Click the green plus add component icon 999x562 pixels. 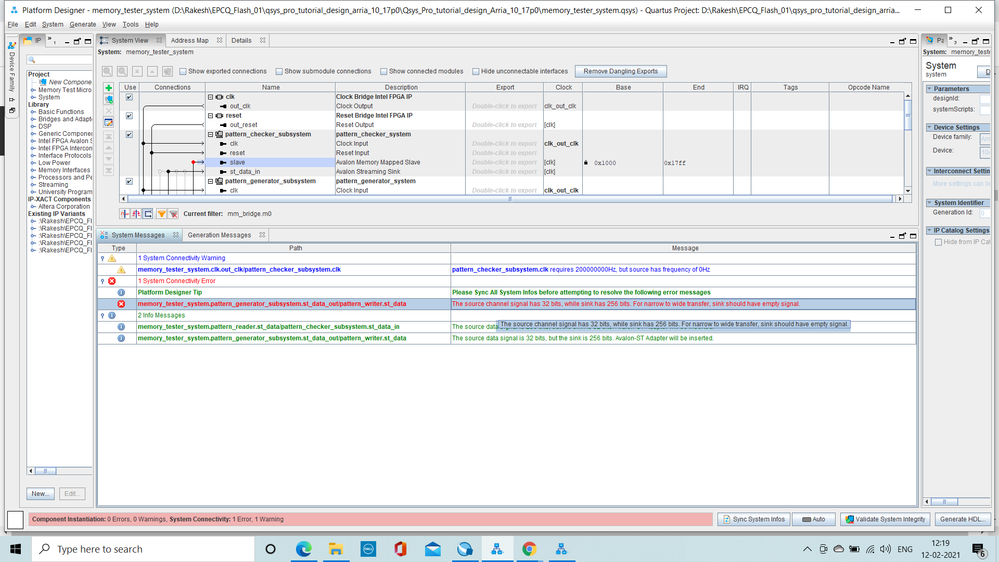108,88
